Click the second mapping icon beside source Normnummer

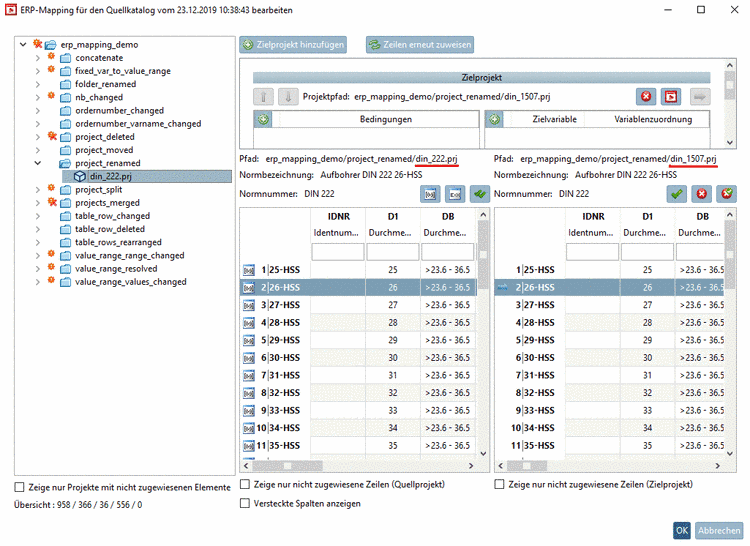tap(455, 194)
